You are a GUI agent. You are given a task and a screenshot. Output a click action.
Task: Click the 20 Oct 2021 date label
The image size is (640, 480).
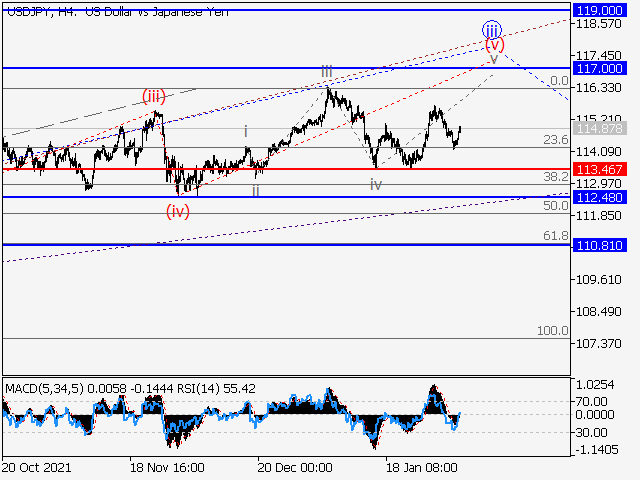[x=36, y=467]
